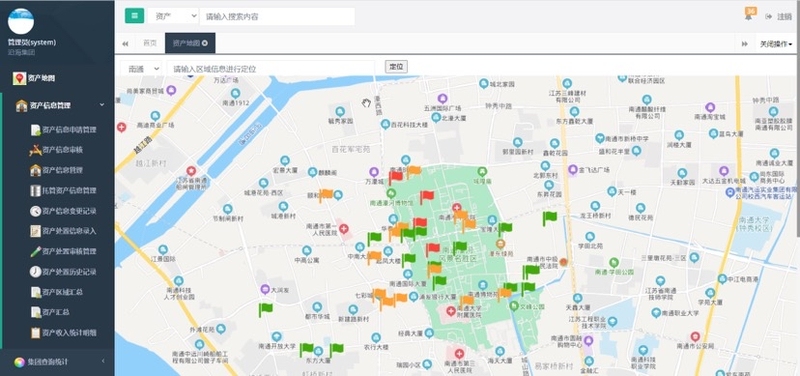This screenshot has height=376, width=800.
Task: Expand the 集团查询统计 sidebar section
Action: 57,362
